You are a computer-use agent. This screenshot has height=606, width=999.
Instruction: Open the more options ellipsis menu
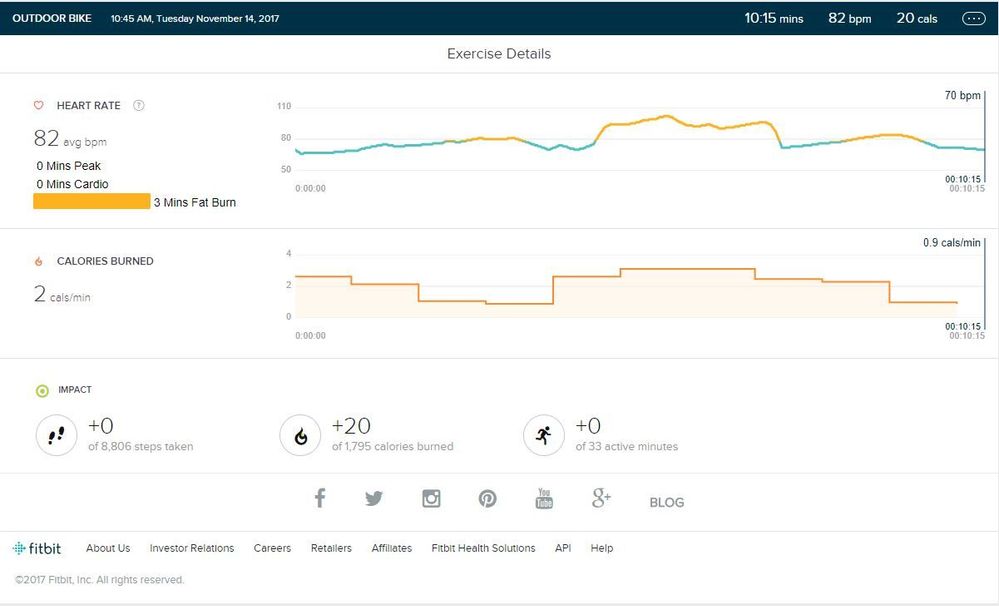pyautogui.click(x=973, y=18)
